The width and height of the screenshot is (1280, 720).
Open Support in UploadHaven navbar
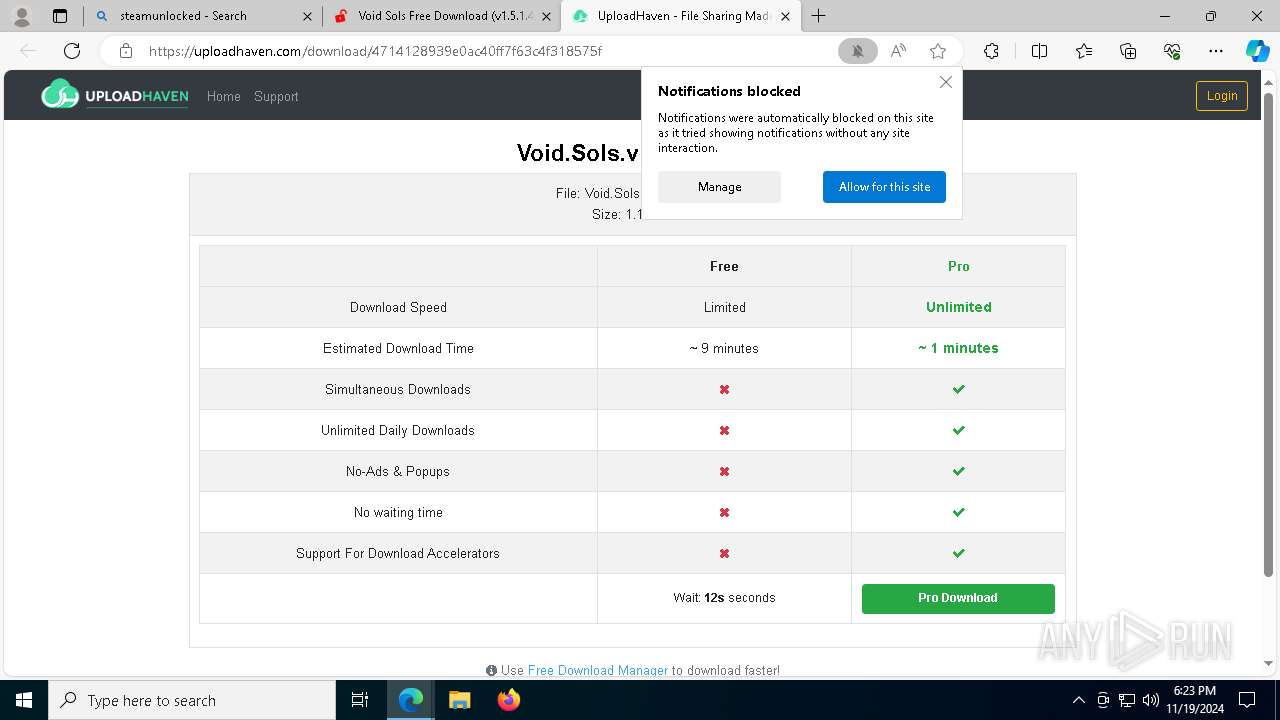pyautogui.click(x=276, y=96)
